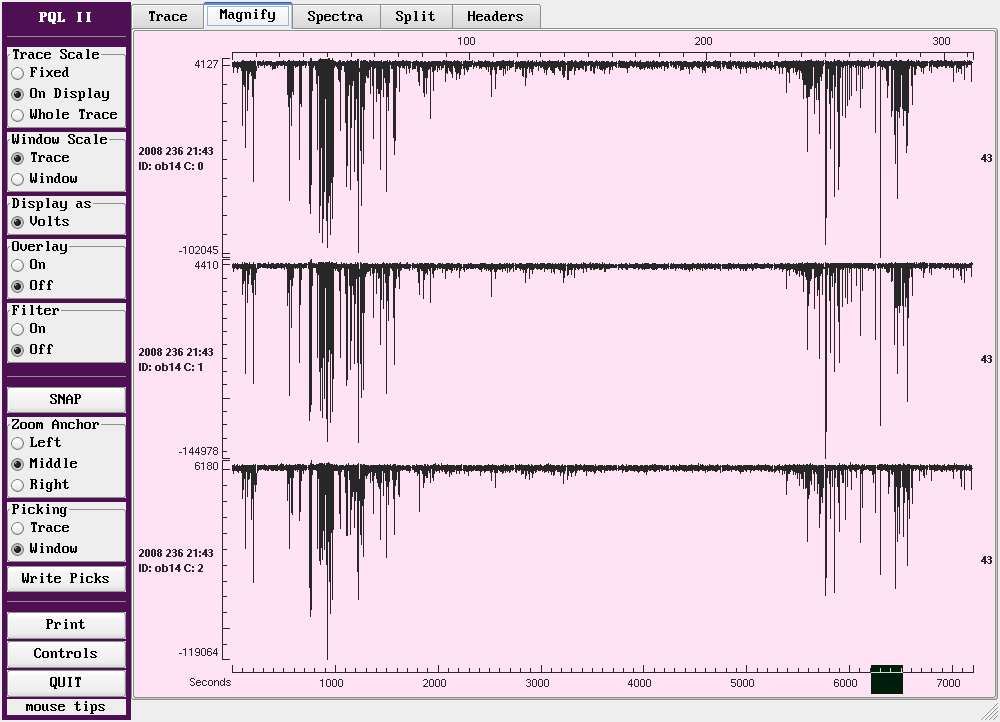1000x722 pixels.
Task: Enable the Filter On option
Action: (x=18, y=329)
